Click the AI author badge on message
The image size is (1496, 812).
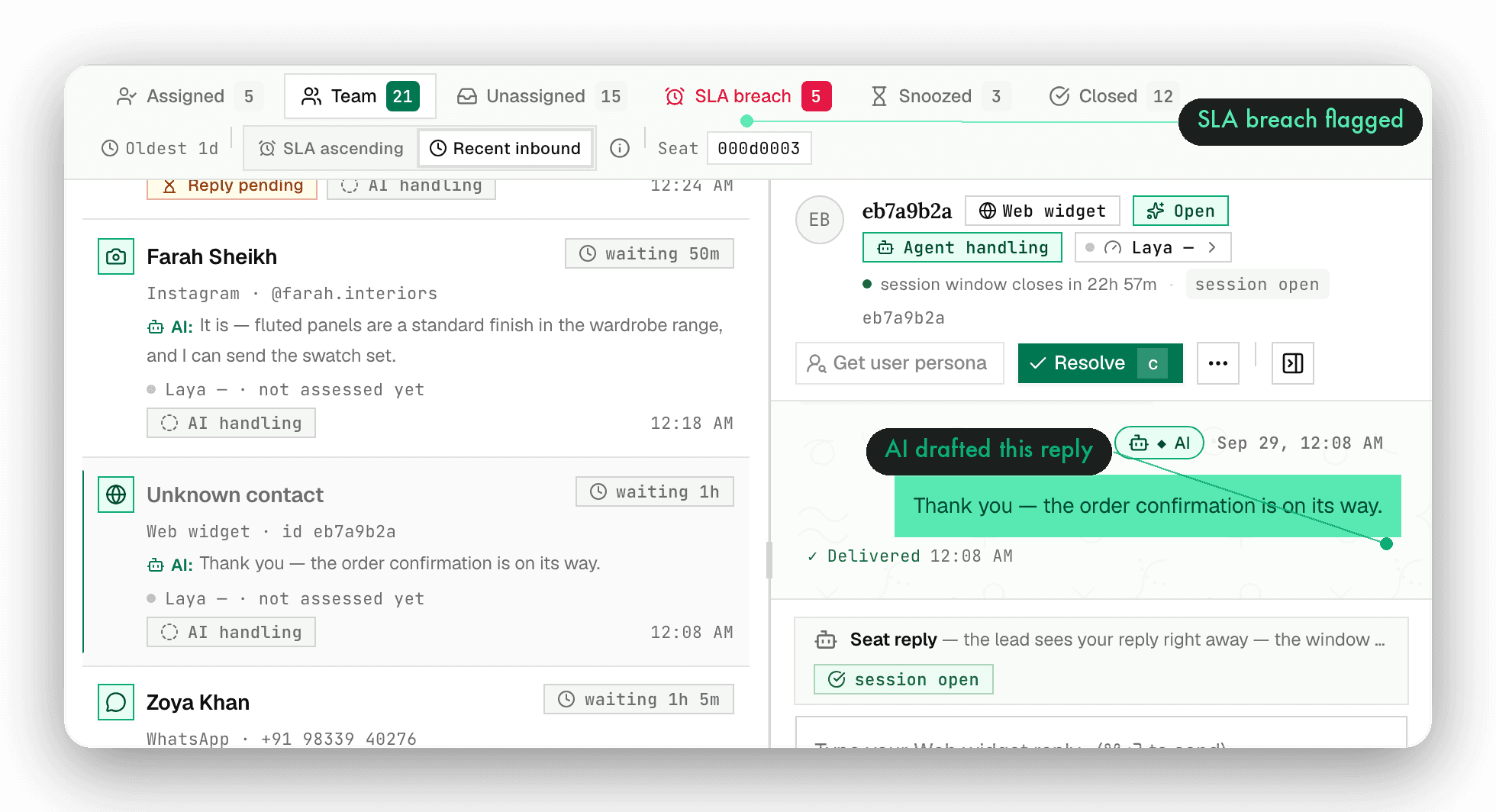1159,443
